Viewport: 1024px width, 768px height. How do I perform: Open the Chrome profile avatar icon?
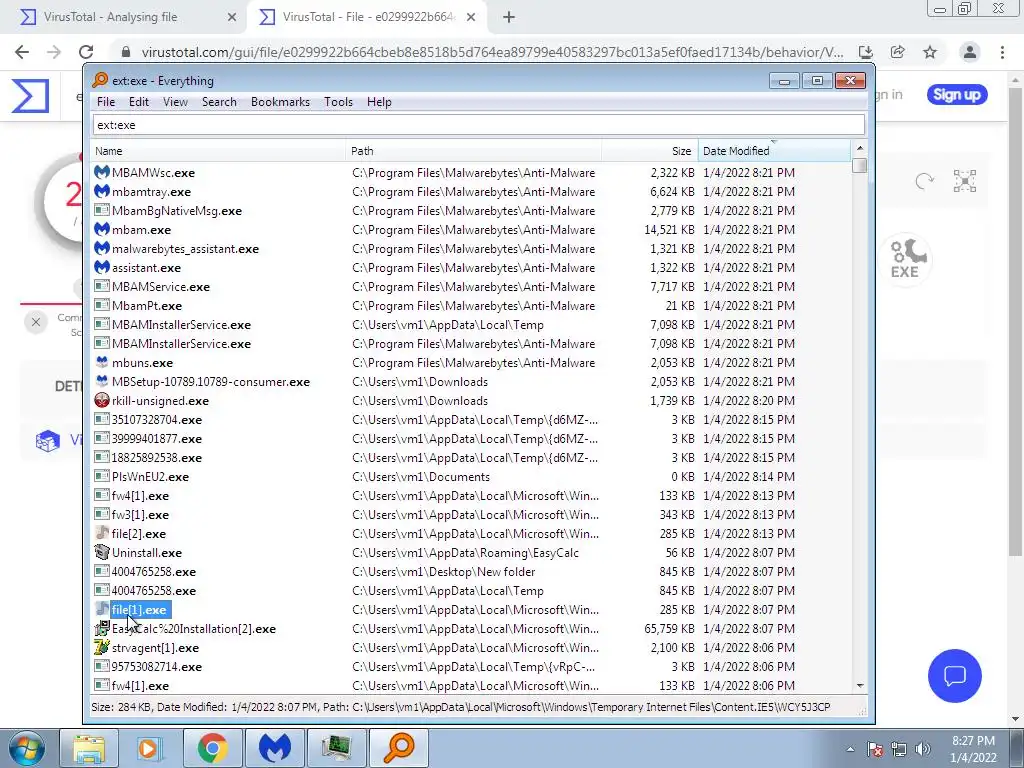pos(970,52)
